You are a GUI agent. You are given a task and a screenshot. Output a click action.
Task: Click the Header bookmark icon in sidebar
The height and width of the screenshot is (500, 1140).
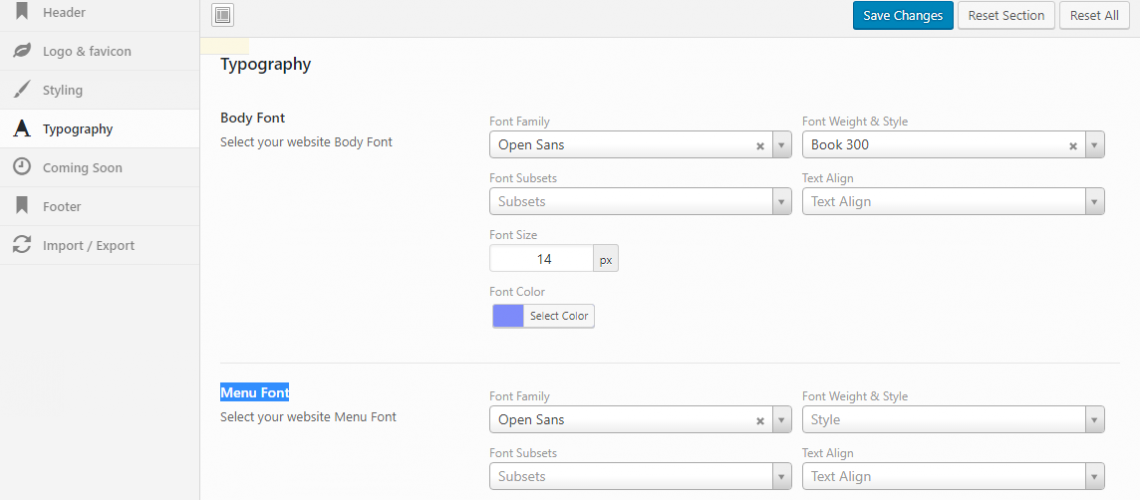(x=22, y=12)
